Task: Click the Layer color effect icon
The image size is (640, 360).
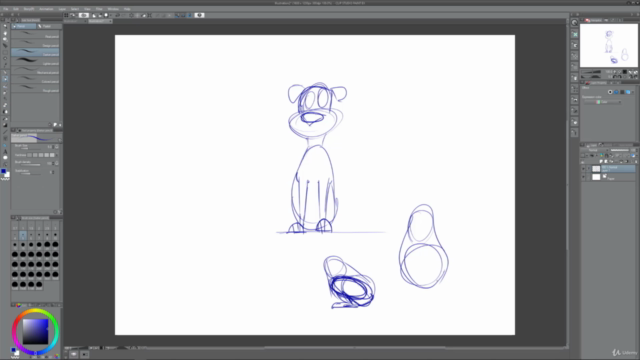Action: coord(628,92)
